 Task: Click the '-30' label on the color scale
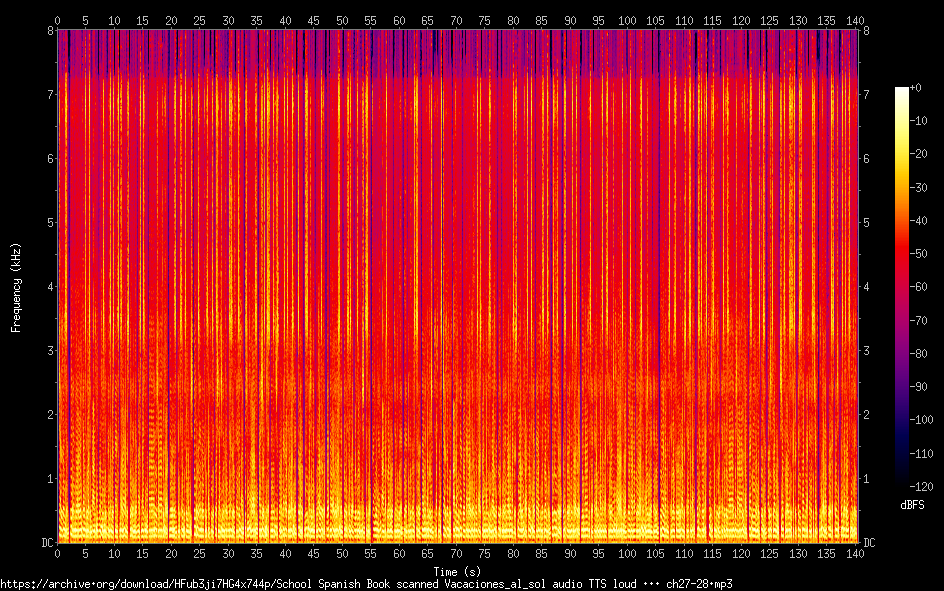pyautogui.click(x=919, y=187)
